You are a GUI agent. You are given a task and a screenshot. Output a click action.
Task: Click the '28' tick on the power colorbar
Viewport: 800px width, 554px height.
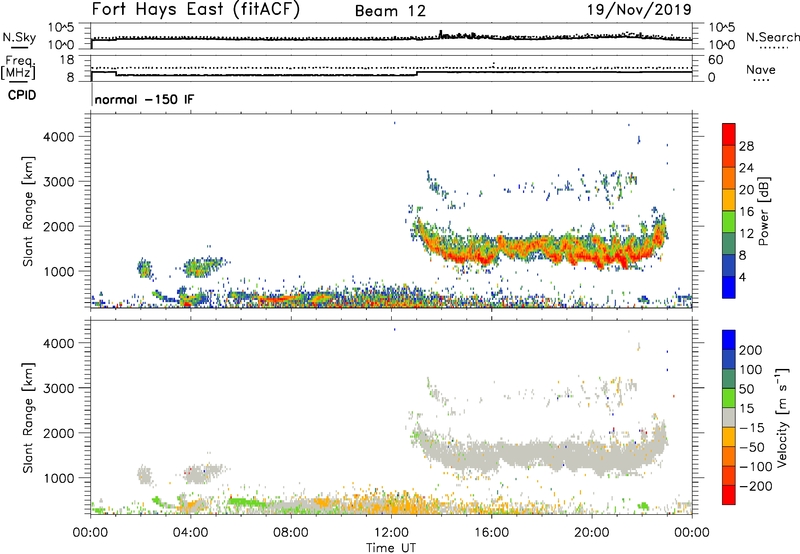tap(746, 146)
